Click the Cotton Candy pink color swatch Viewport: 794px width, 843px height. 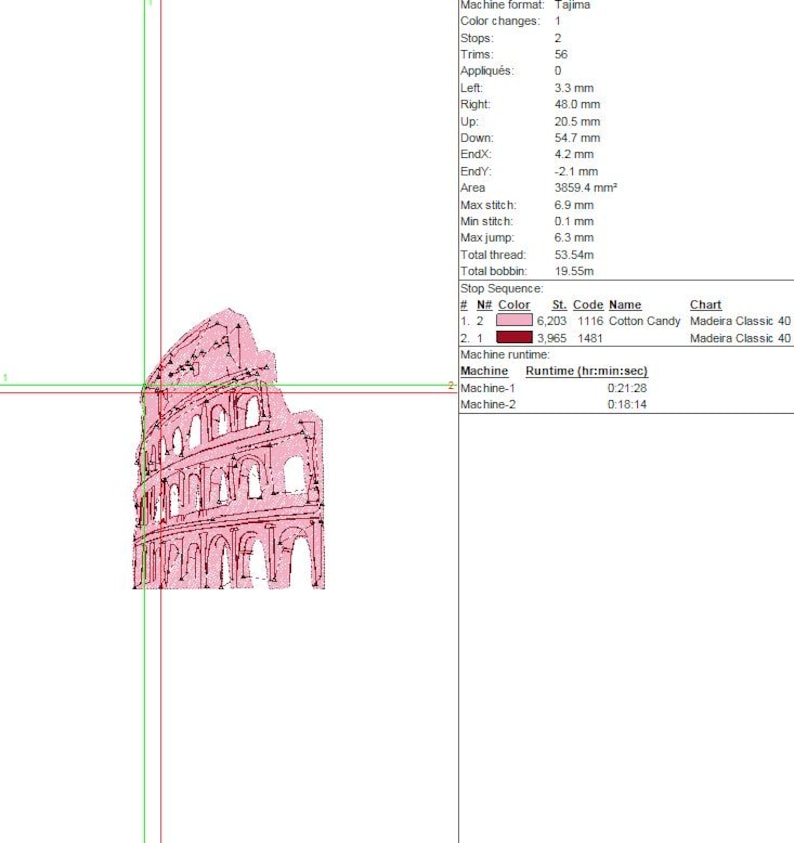tap(514, 320)
